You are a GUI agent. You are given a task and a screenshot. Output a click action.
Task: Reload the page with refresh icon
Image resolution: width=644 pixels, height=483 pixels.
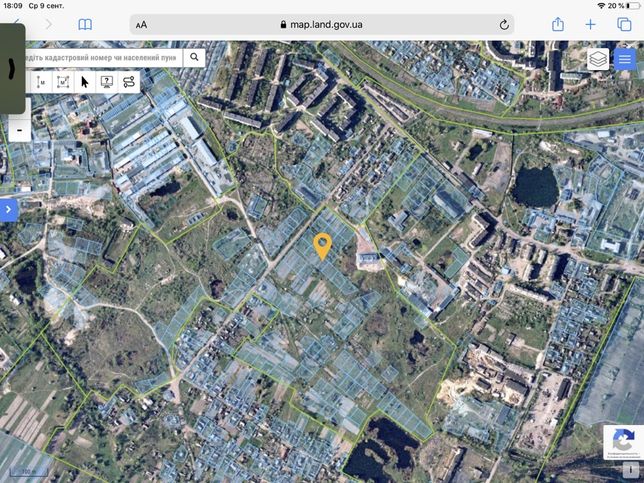504,25
